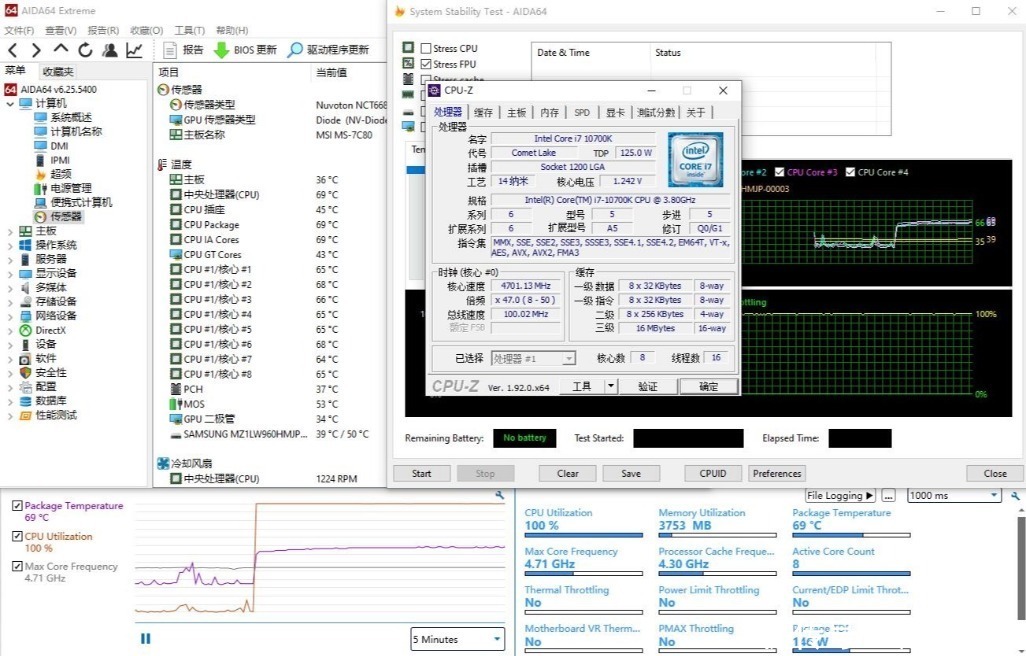Click the user manage icon in toolbar
This screenshot has height=656, width=1026.
[x=110, y=50]
